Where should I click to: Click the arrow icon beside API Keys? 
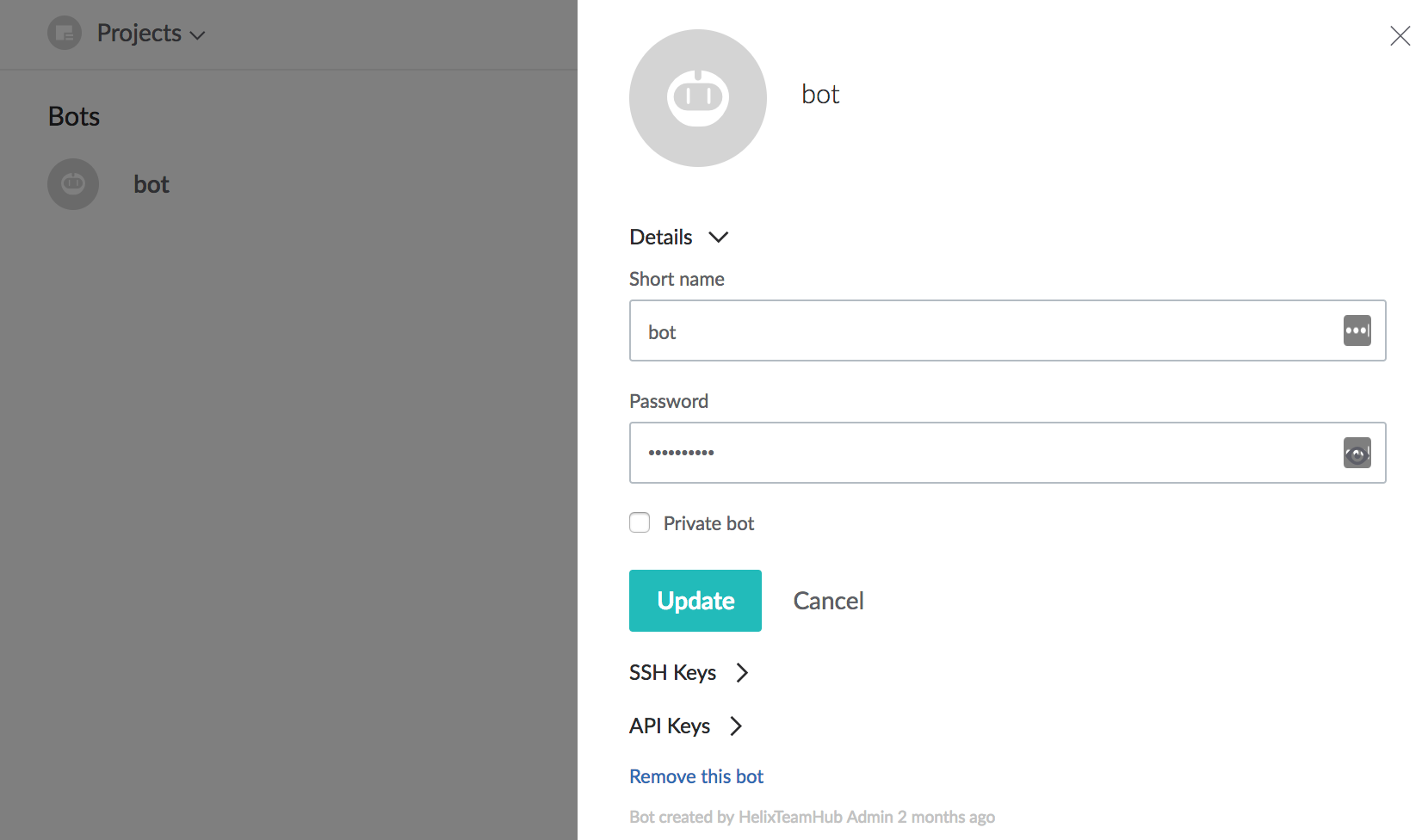pyautogui.click(x=736, y=726)
